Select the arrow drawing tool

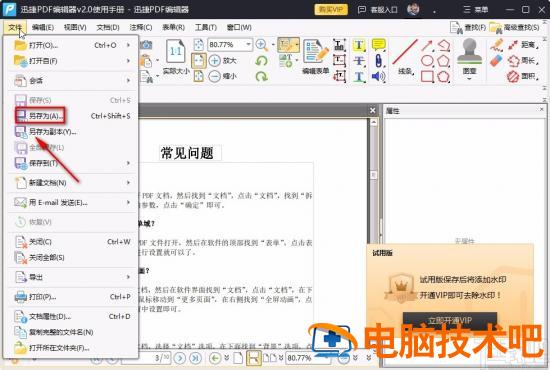click(x=427, y=45)
